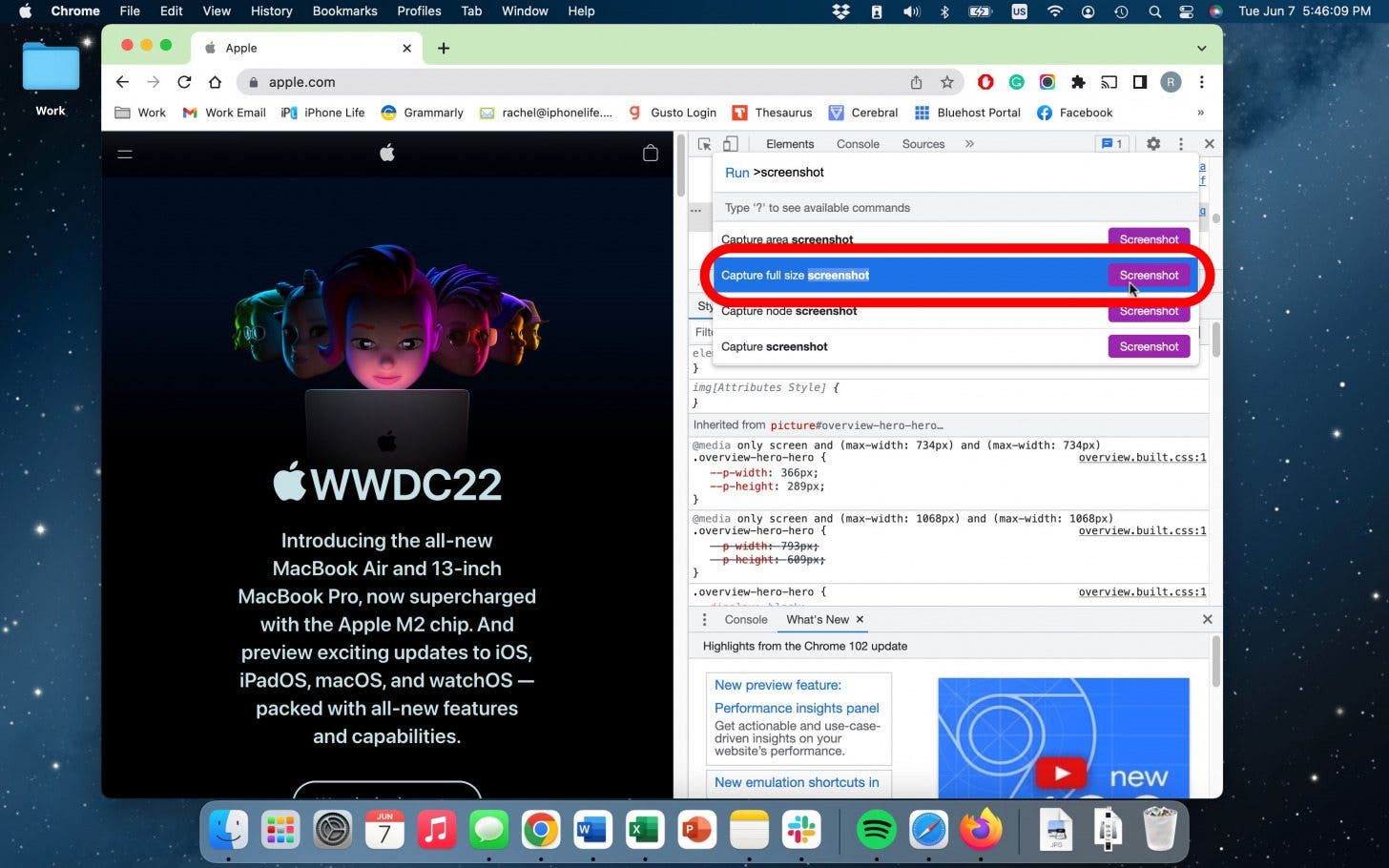The width and height of the screenshot is (1389, 868).
Task: Open the Performance insights panel link
Action: tap(797, 708)
